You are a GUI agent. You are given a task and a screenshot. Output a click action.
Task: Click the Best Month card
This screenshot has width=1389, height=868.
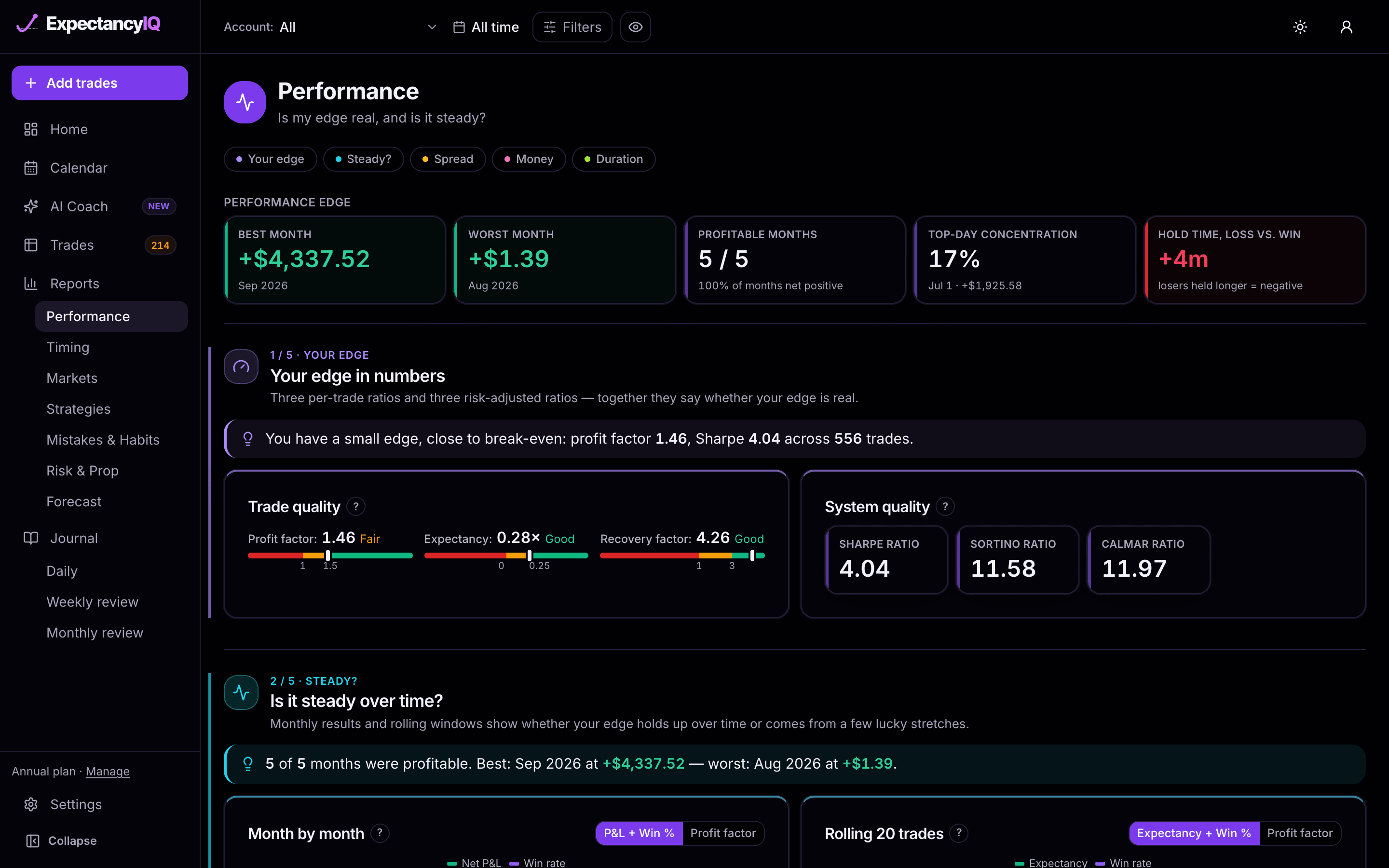pyautogui.click(x=335, y=259)
